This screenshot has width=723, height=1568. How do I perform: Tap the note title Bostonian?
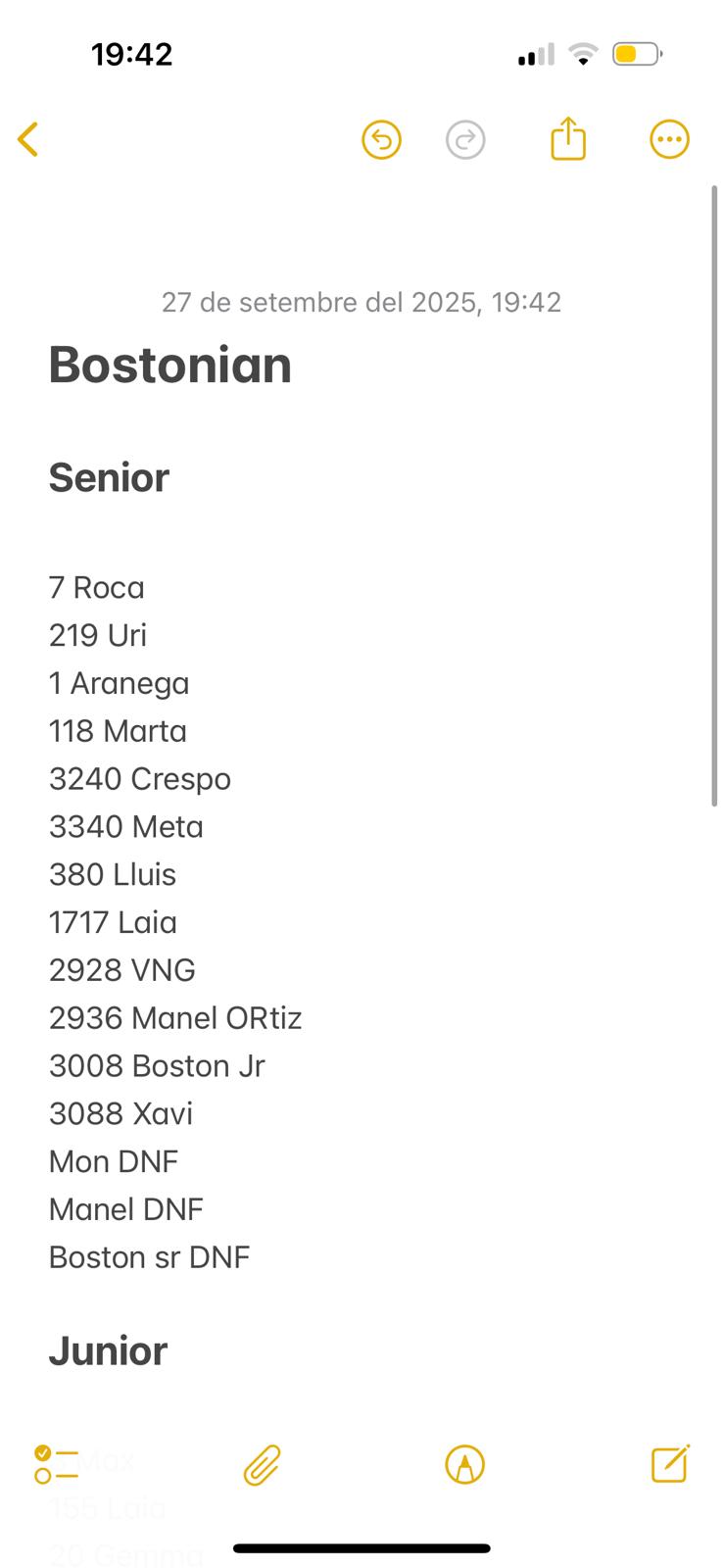(170, 366)
